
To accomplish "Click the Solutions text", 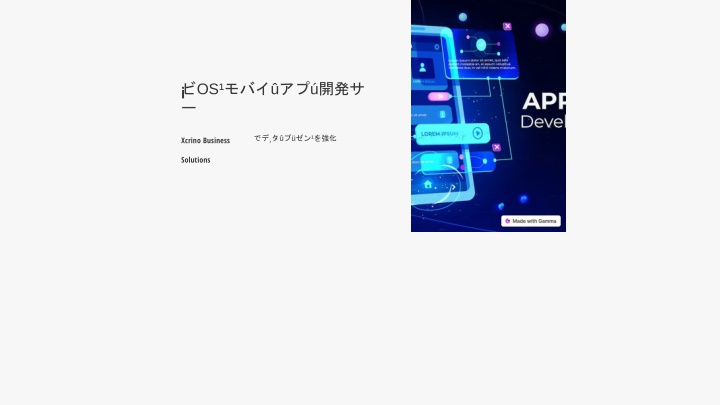I will 196,160.
